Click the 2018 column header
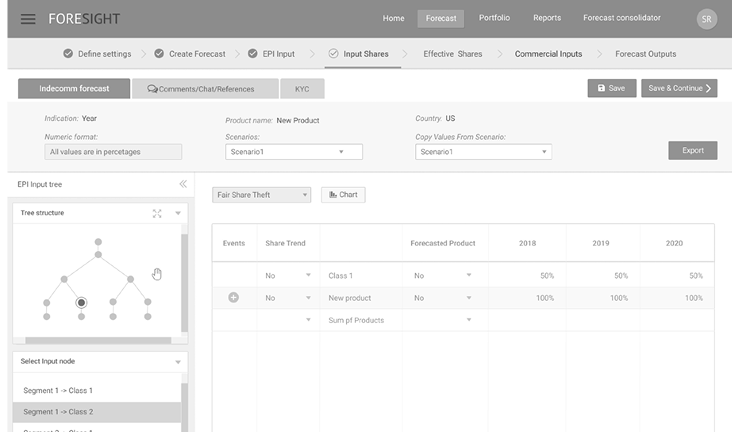Viewport: 735px width, 432px height. [527, 243]
